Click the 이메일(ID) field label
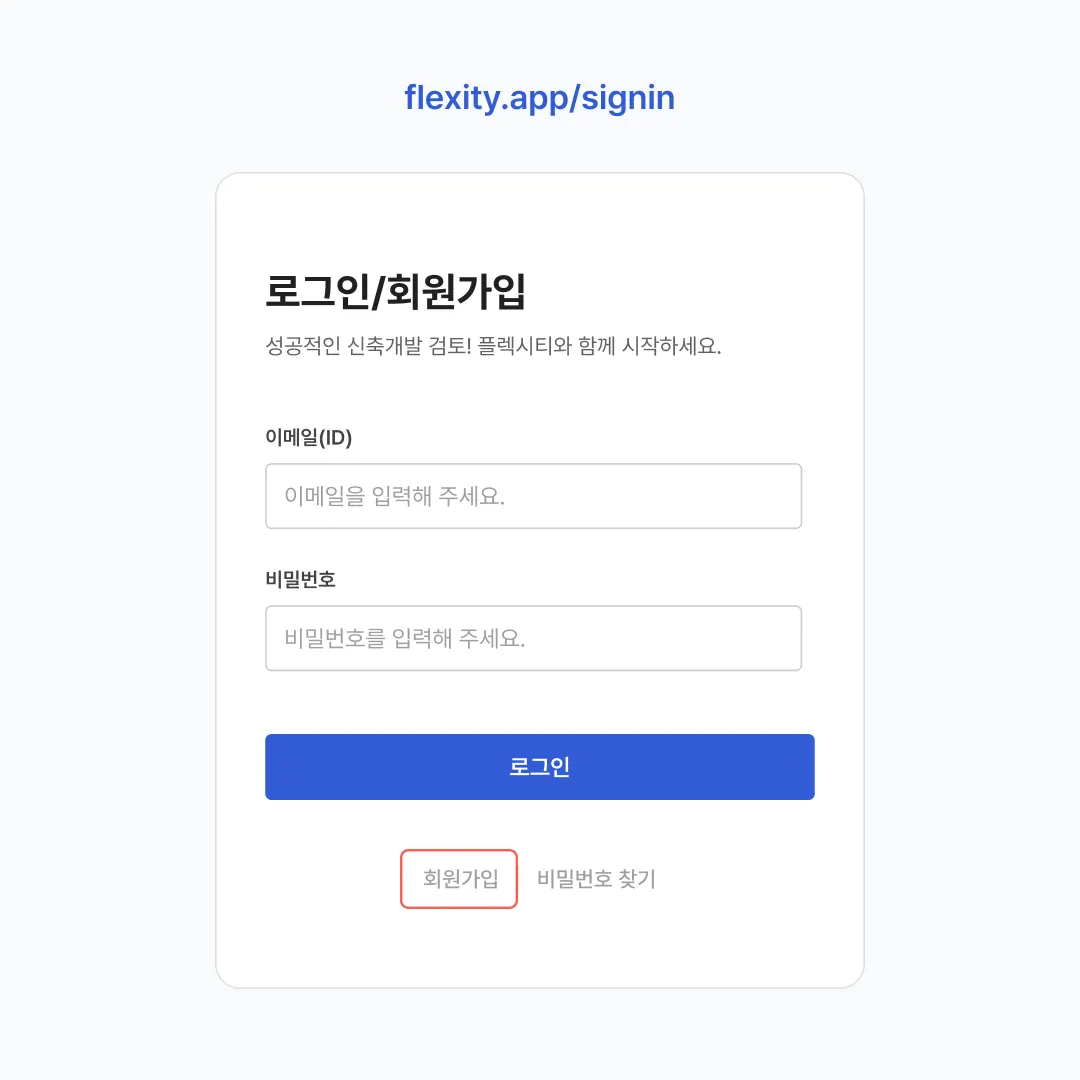The width and height of the screenshot is (1080, 1080). tap(309, 437)
